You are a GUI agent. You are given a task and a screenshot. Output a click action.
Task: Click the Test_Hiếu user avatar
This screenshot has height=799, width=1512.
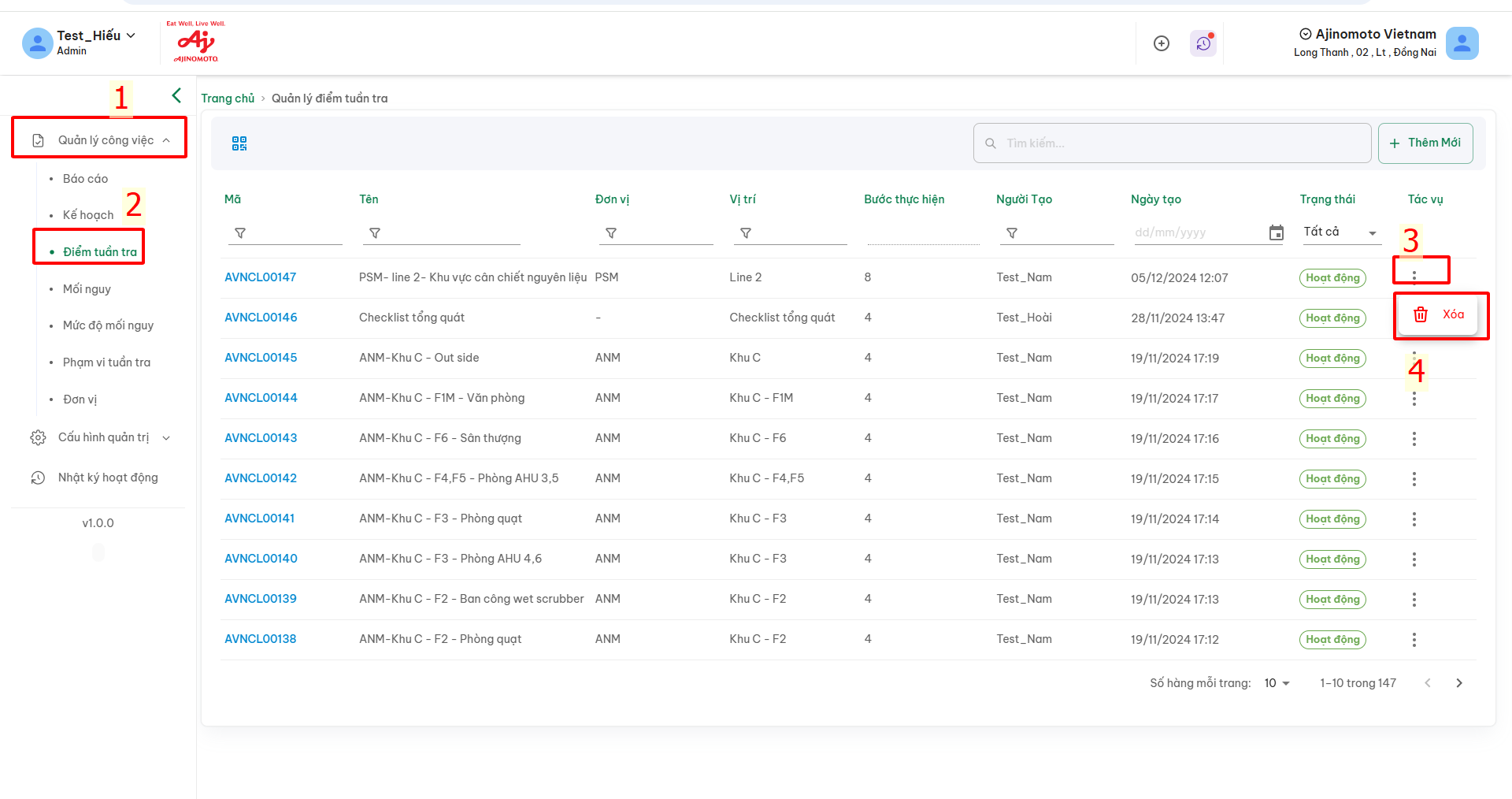point(37,43)
